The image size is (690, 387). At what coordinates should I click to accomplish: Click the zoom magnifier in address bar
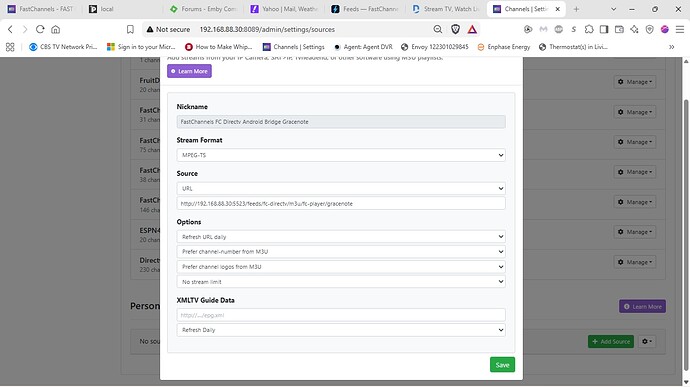437,29
